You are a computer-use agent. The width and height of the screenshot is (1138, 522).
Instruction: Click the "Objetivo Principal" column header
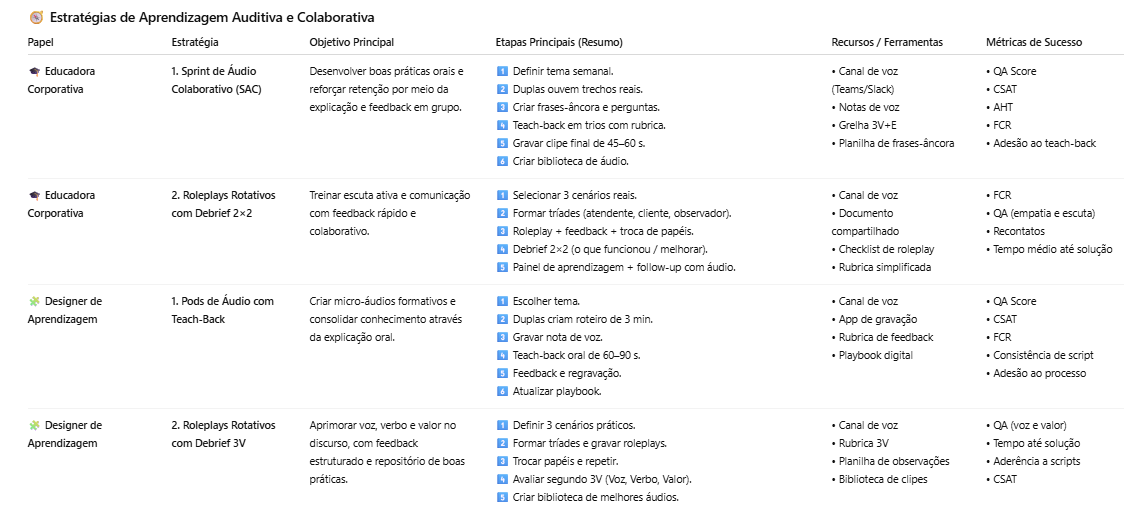pyautogui.click(x=351, y=43)
